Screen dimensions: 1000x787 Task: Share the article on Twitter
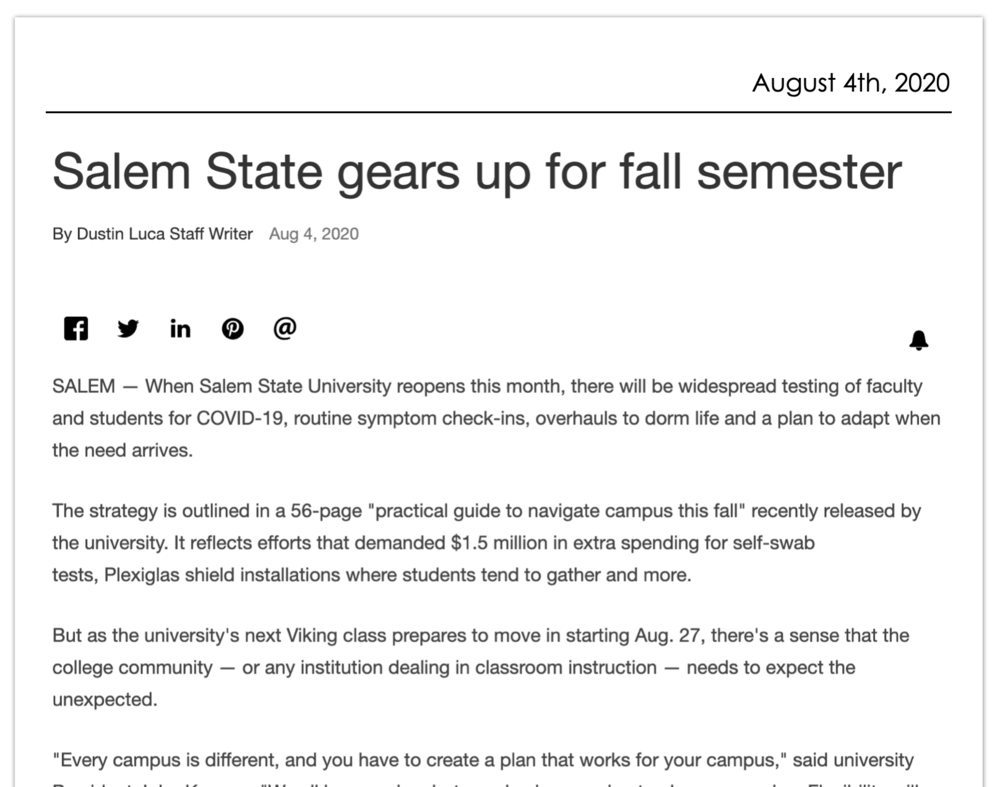[x=128, y=328]
